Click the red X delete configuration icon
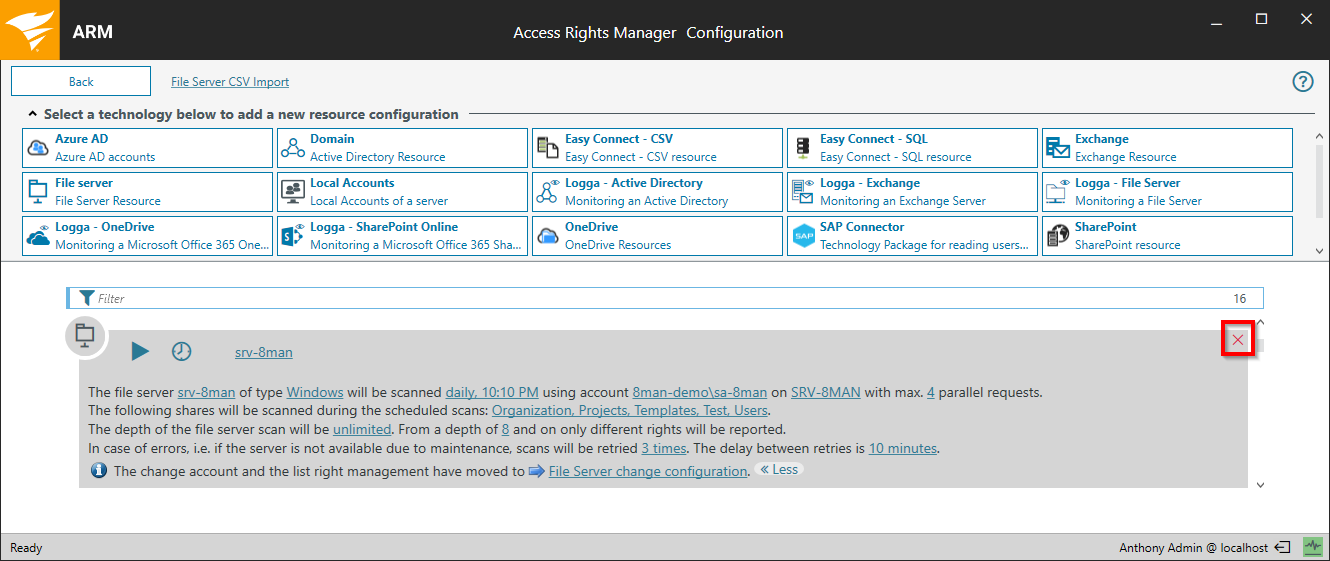This screenshot has width=1330, height=561. [x=1238, y=341]
